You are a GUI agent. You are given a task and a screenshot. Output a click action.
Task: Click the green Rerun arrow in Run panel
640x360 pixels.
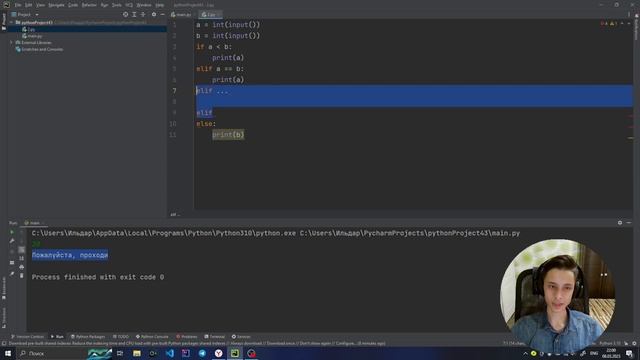click(x=12, y=232)
